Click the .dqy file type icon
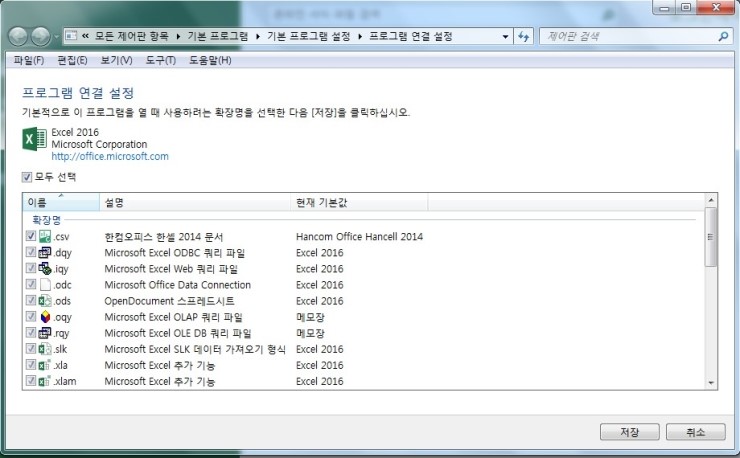 point(45,253)
